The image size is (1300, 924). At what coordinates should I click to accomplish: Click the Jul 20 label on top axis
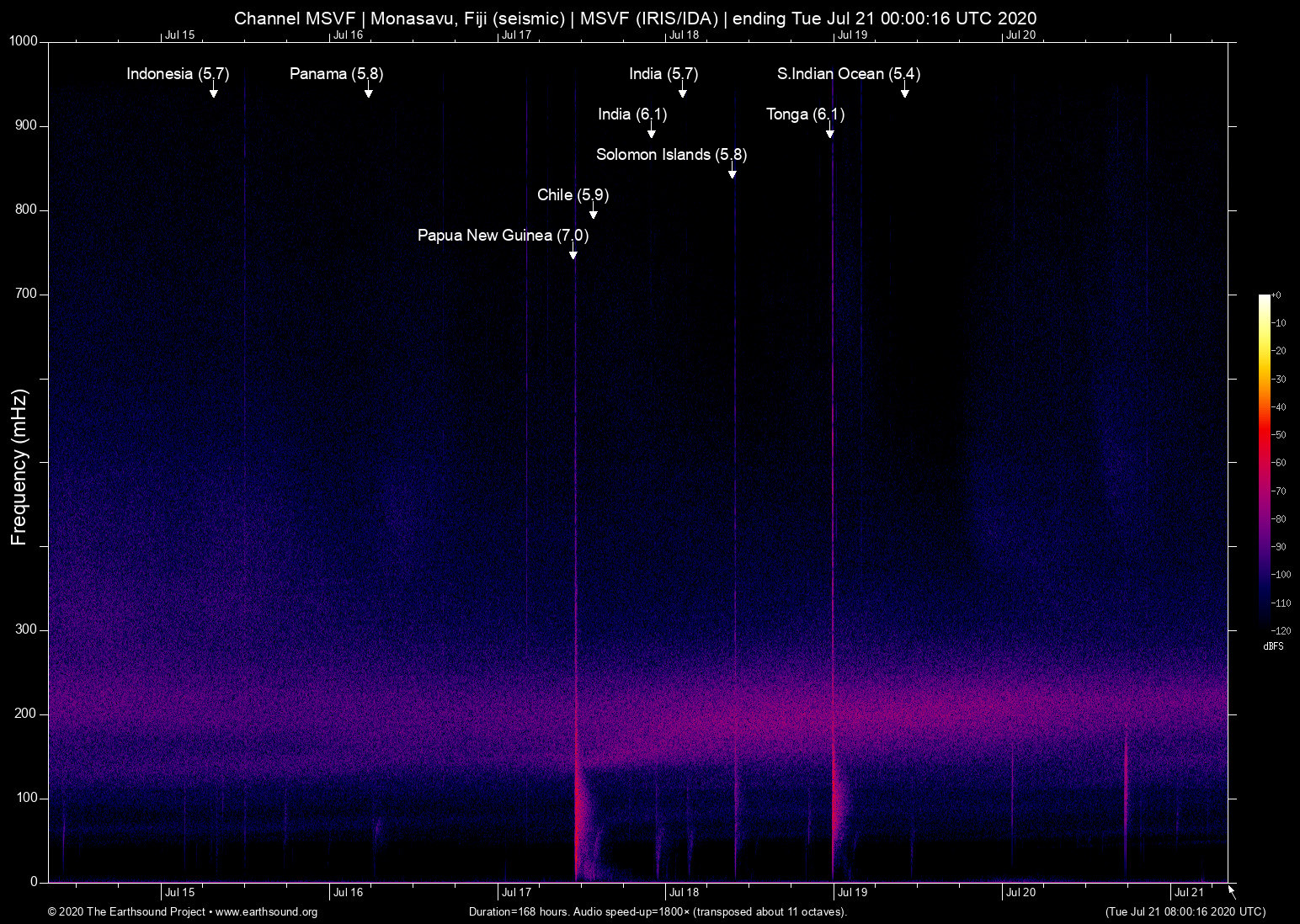coord(1020,35)
